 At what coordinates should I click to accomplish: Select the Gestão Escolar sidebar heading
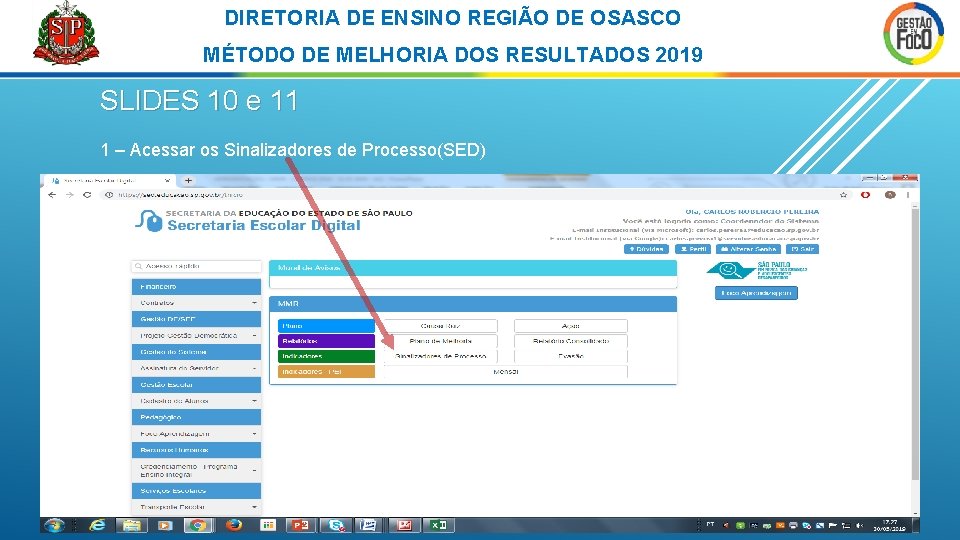point(196,384)
